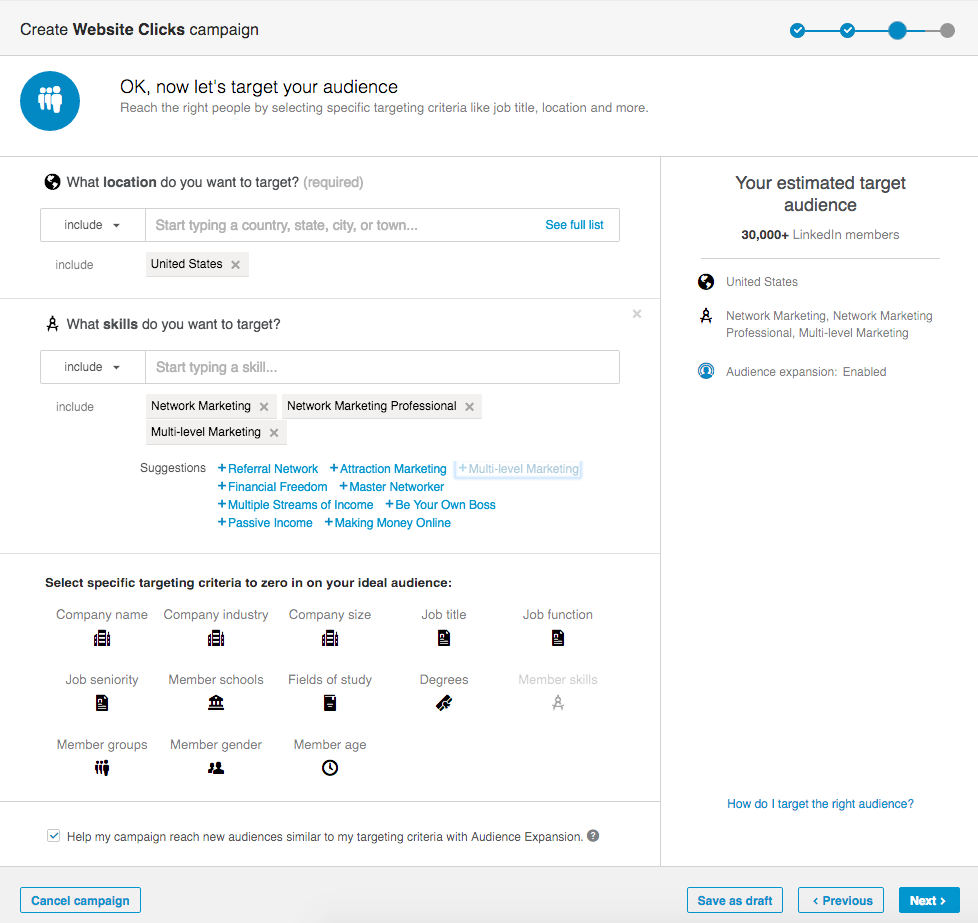Go to second completed progress step
Viewport: 978px width, 923px height.
pos(847,30)
